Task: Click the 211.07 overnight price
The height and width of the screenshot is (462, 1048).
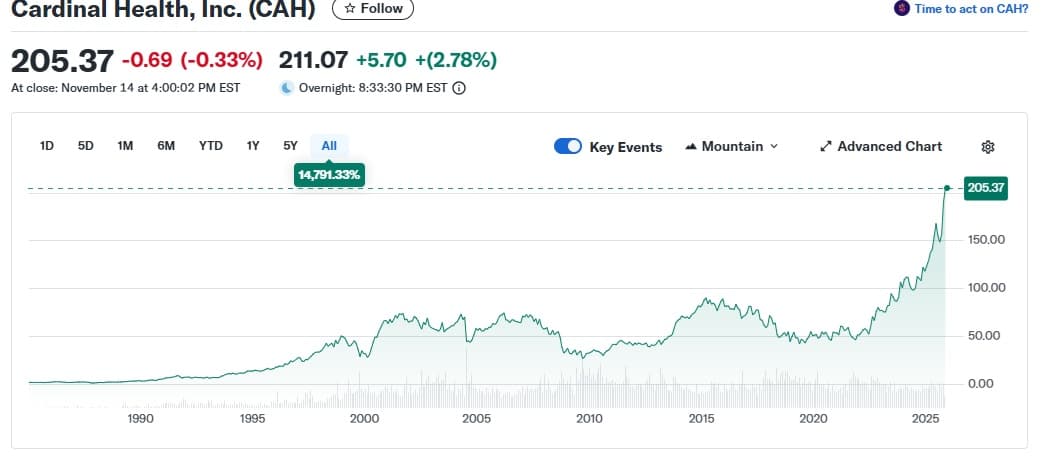Action: [x=313, y=61]
